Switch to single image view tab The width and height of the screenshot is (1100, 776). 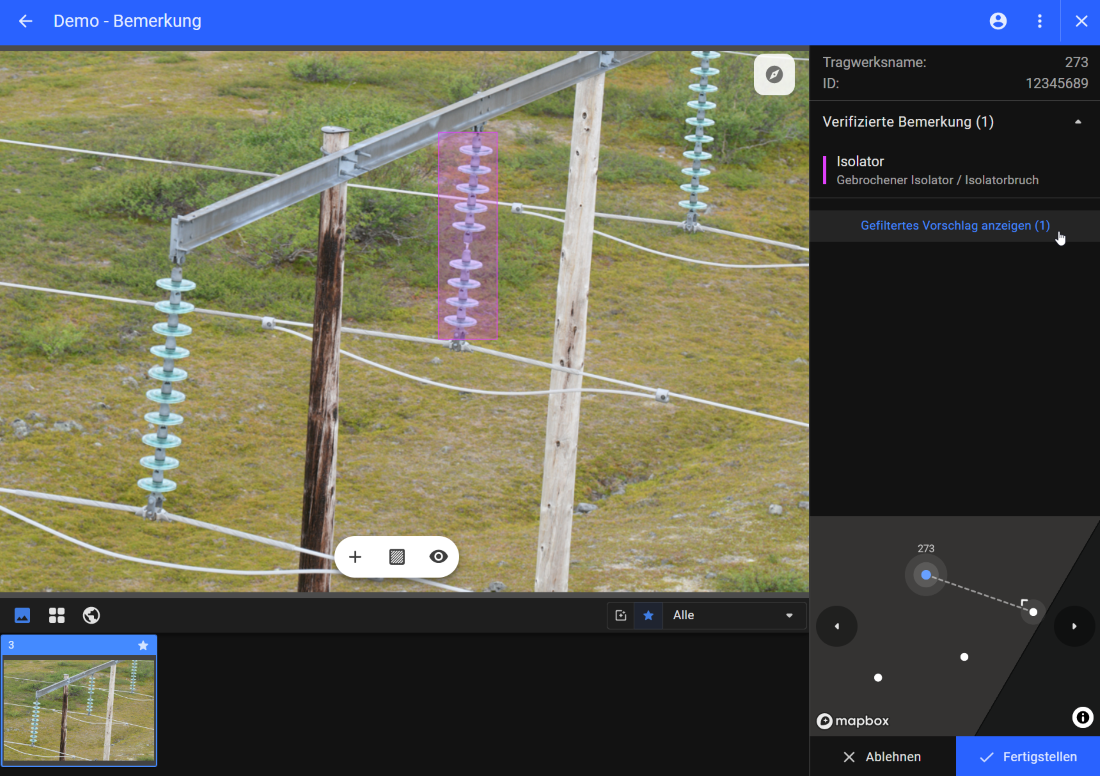click(x=22, y=615)
